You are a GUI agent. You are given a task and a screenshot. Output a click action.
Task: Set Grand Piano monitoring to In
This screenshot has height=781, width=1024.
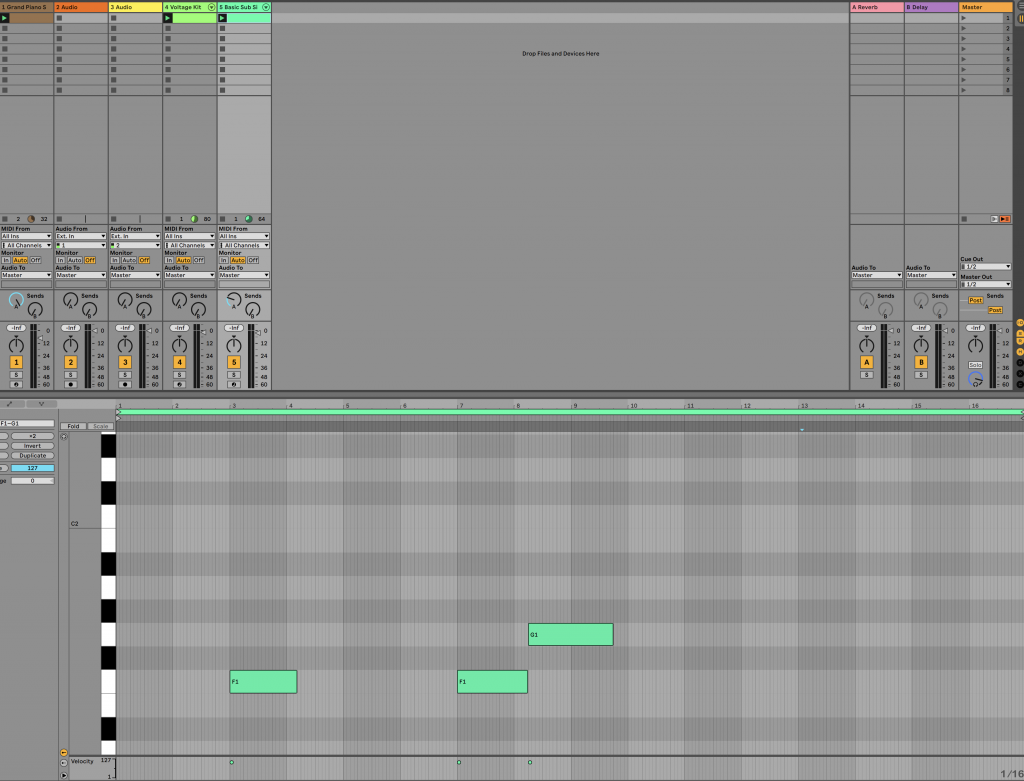(7, 260)
